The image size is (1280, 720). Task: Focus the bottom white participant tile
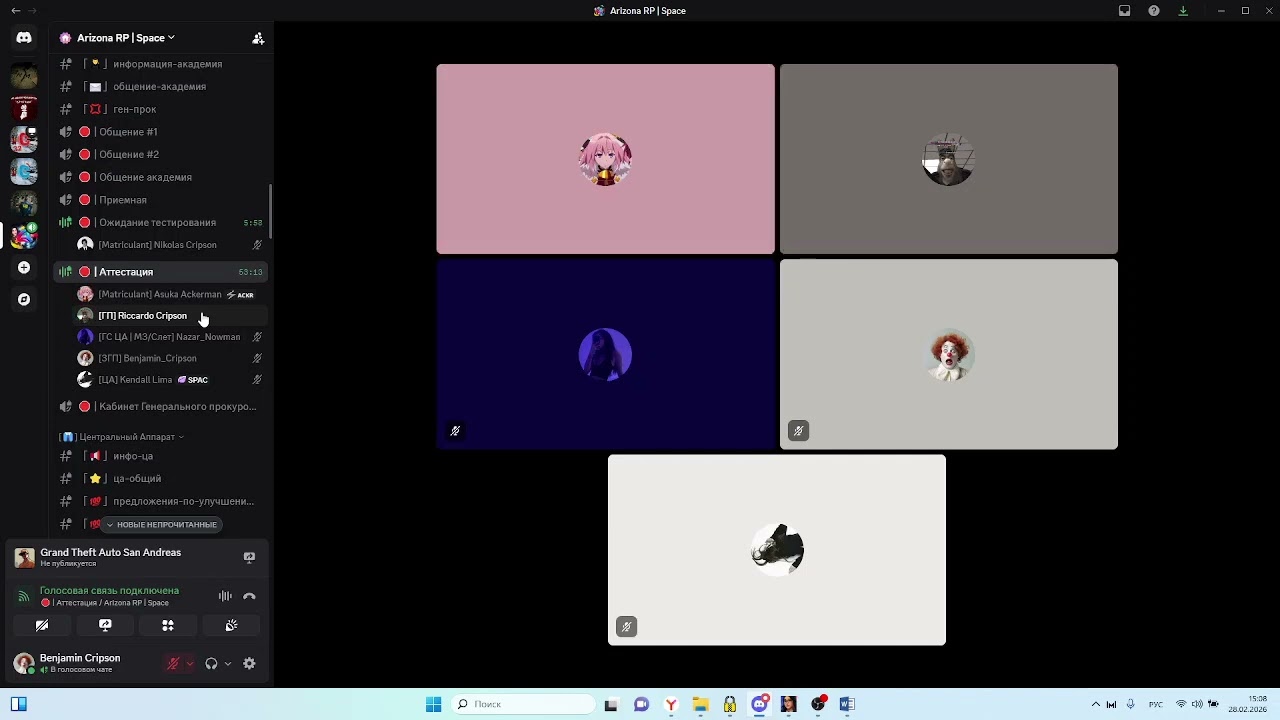click(x=777, y=550)
